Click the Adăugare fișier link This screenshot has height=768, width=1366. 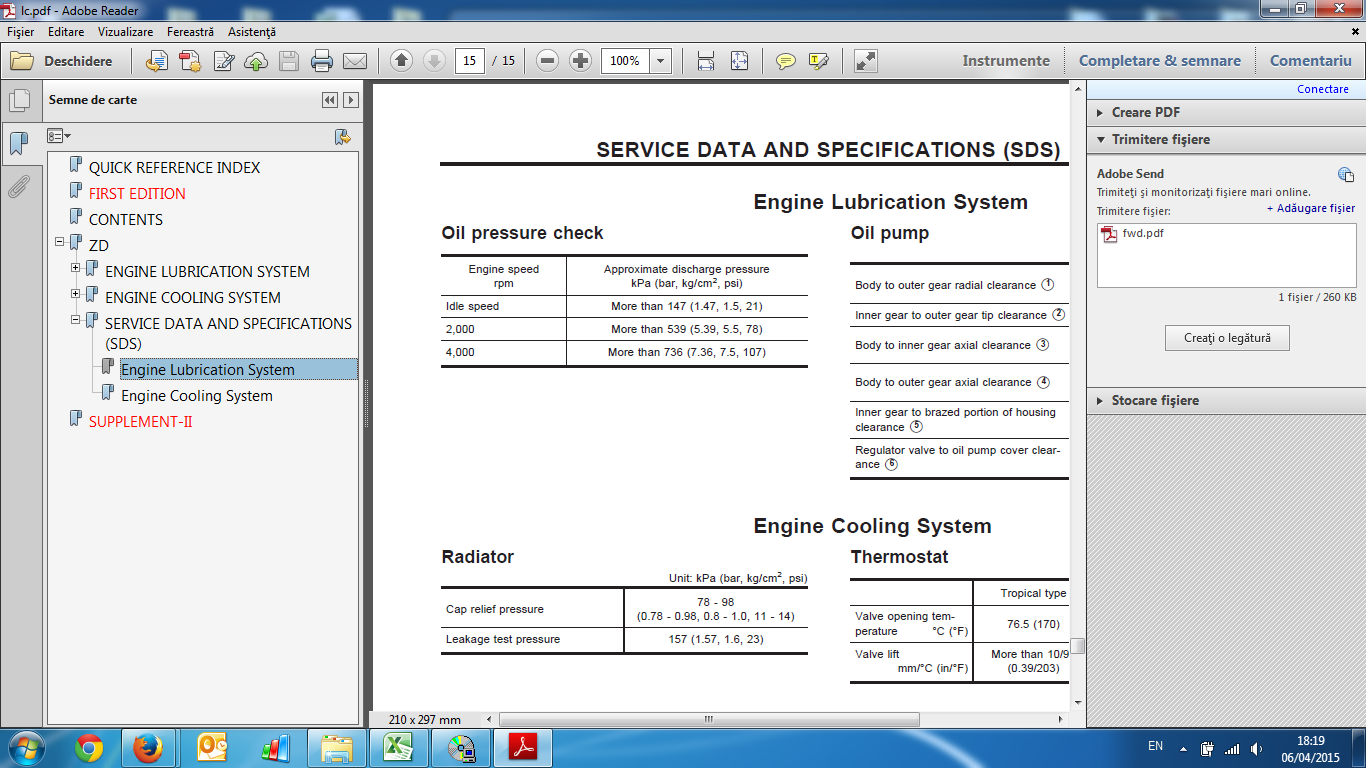tap(1311, 209)
